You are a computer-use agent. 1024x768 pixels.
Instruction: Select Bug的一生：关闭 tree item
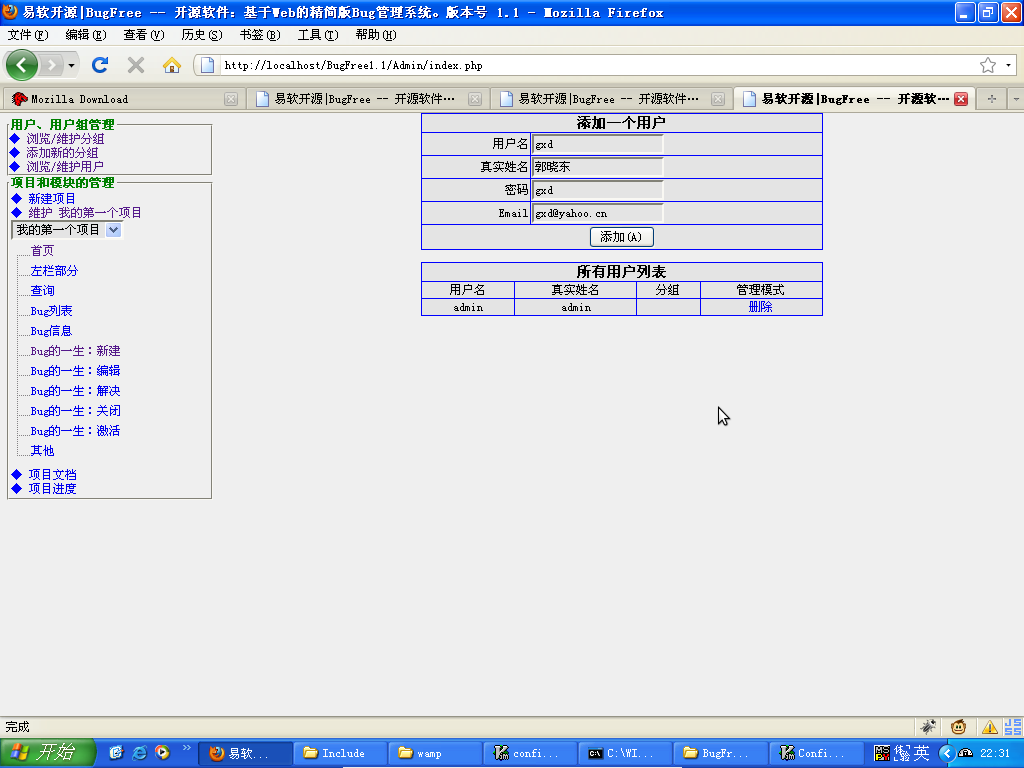click(75, 411)
